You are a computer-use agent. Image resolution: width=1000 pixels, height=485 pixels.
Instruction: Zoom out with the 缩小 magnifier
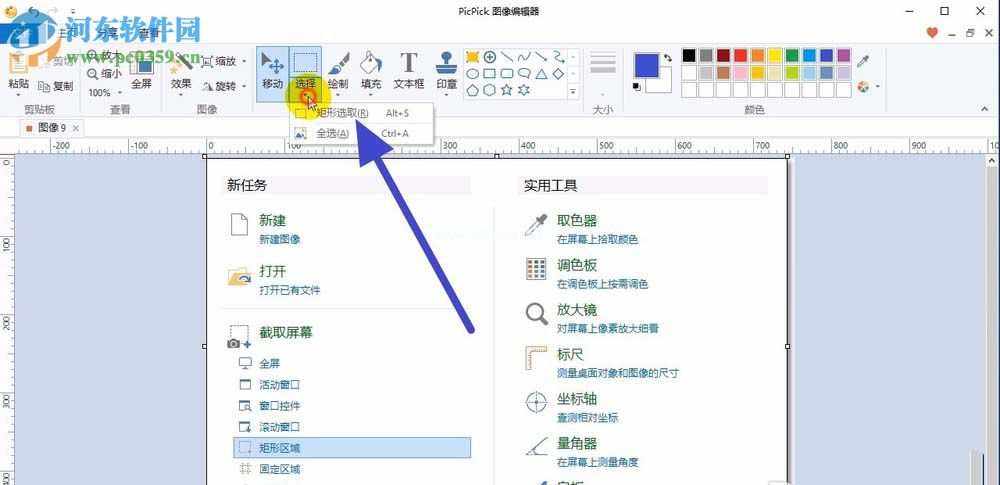[x=105, y=73]
